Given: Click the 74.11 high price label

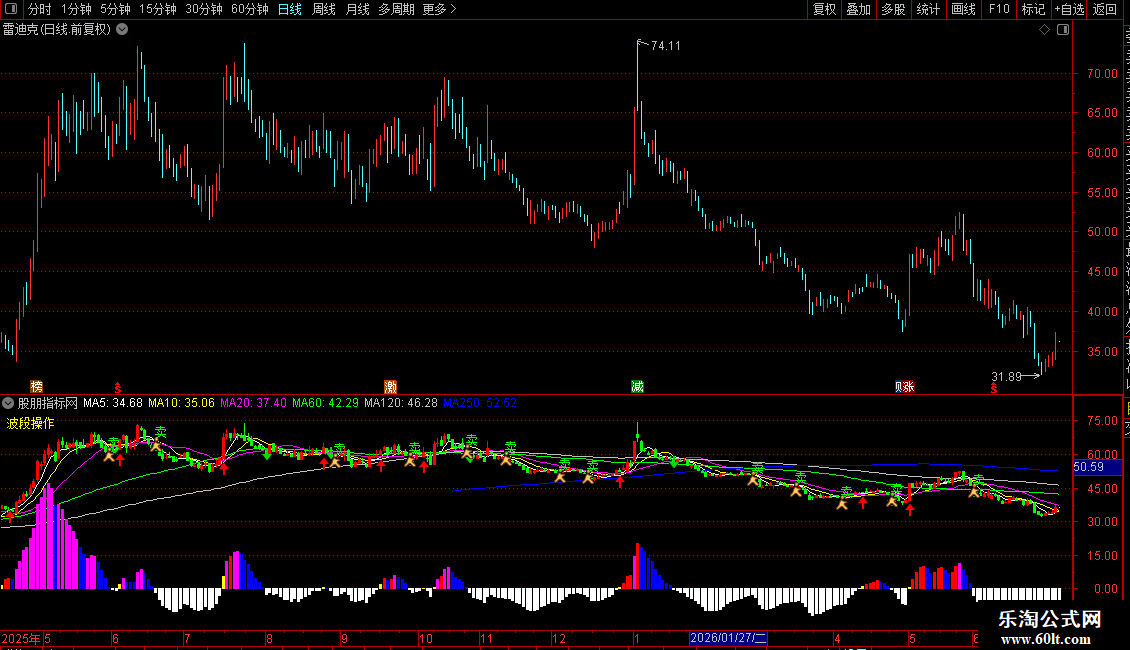Looking at the screenshot, I should [665, 45].
